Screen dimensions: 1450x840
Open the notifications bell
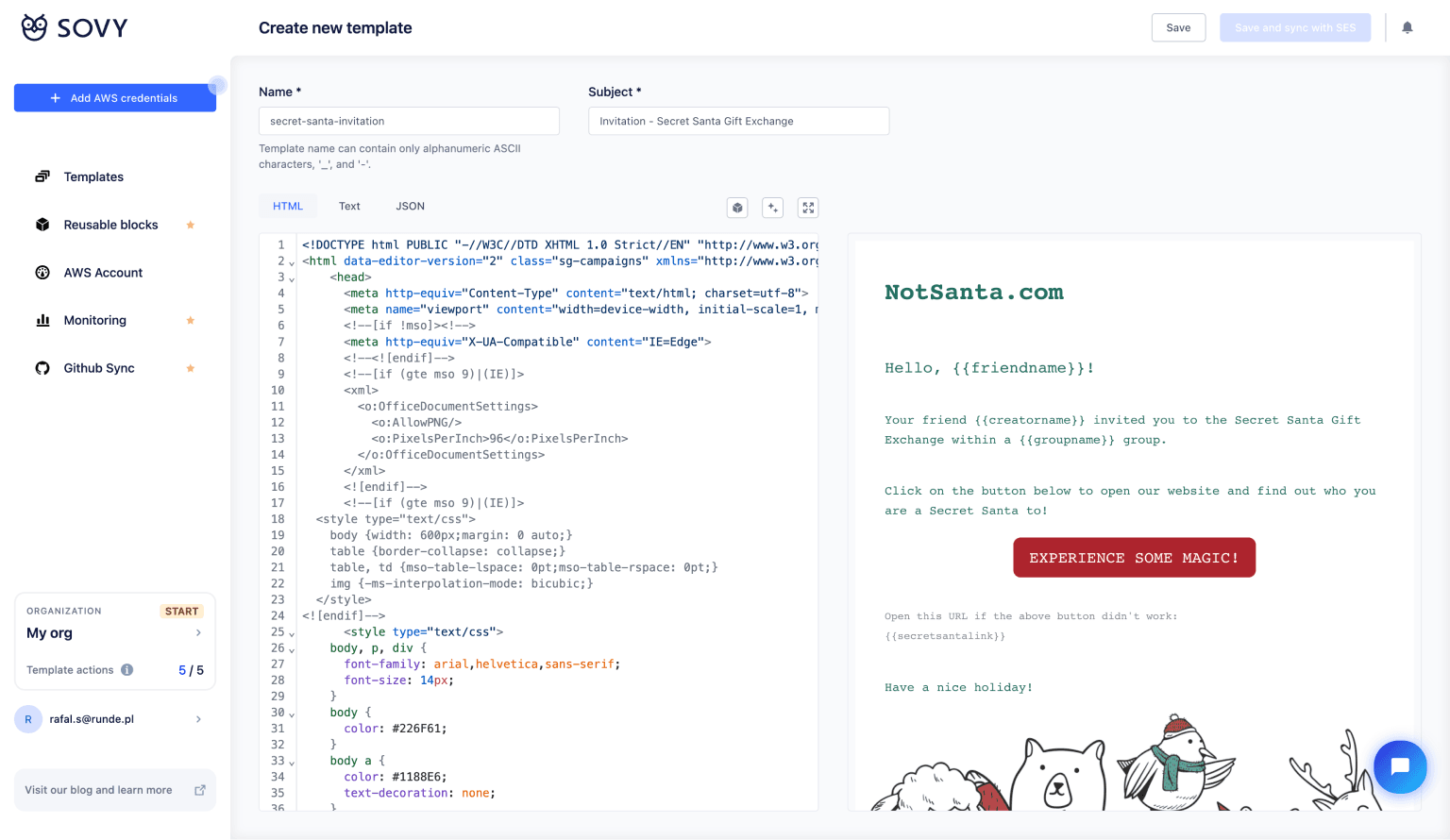(x=1407, y=28)
